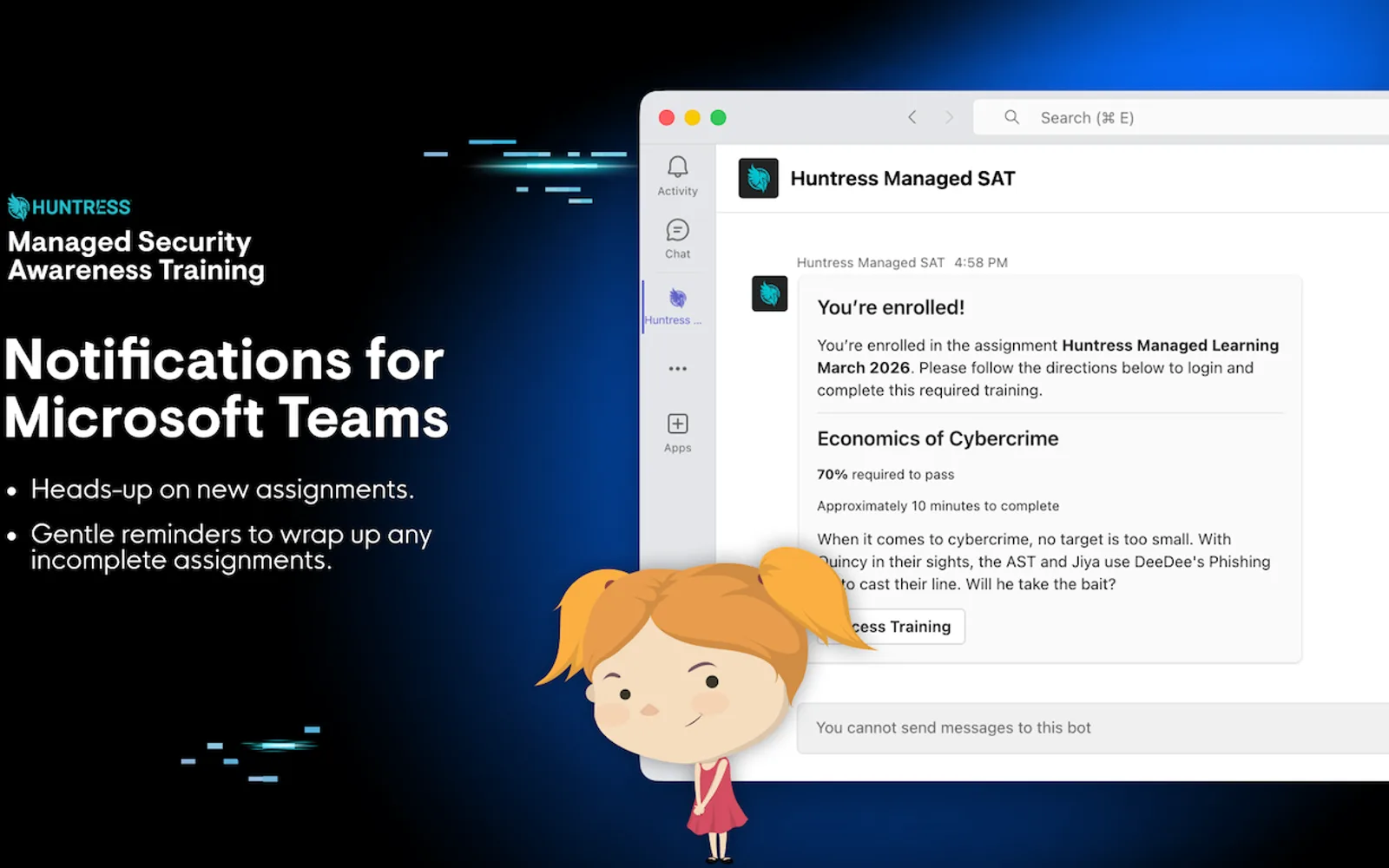Viewport: 1389px width, 868px height.
Task: Open the Apps store in sidebar
Action: [677, 433]
